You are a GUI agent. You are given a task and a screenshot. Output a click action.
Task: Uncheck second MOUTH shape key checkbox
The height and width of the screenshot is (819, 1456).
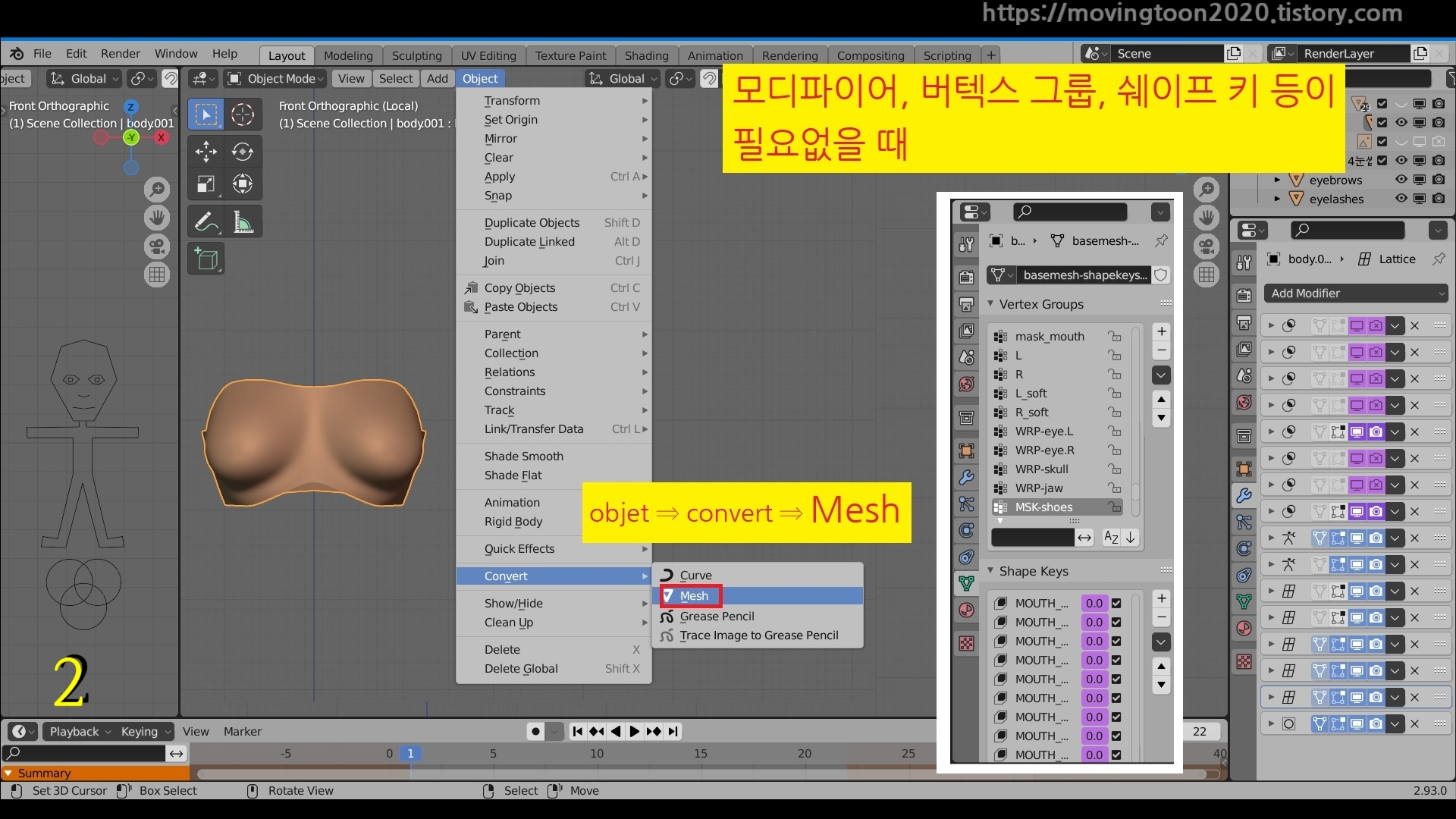pos(1116,623)
